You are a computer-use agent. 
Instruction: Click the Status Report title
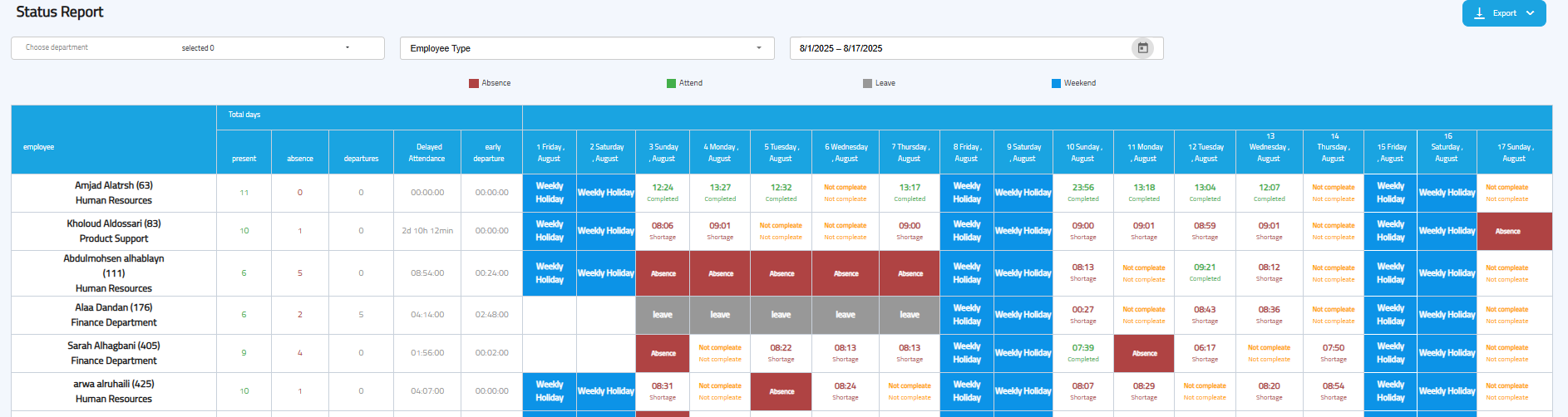[60, 12]
